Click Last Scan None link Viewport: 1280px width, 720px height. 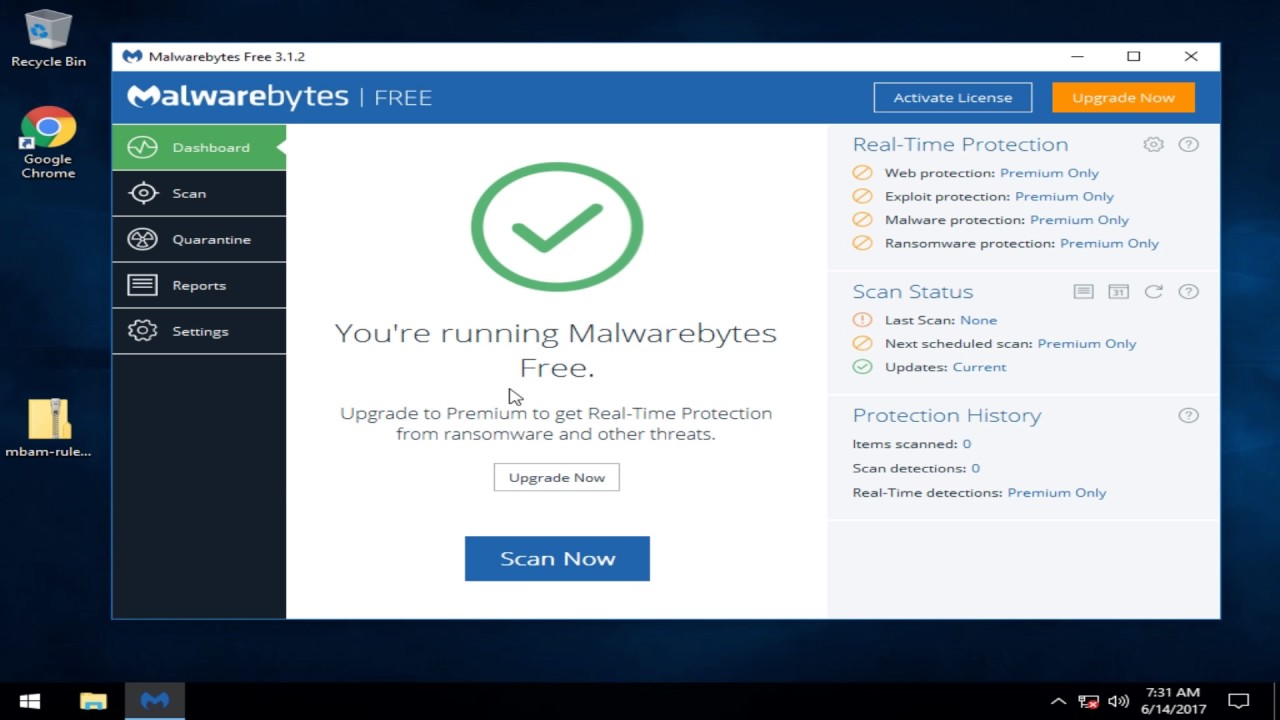[x=978, y=320]
